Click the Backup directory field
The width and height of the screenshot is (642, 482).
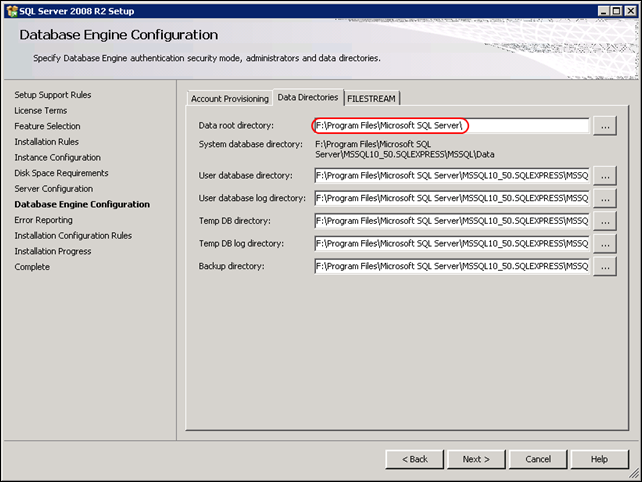pyautogui.click(x=452, y=266)
